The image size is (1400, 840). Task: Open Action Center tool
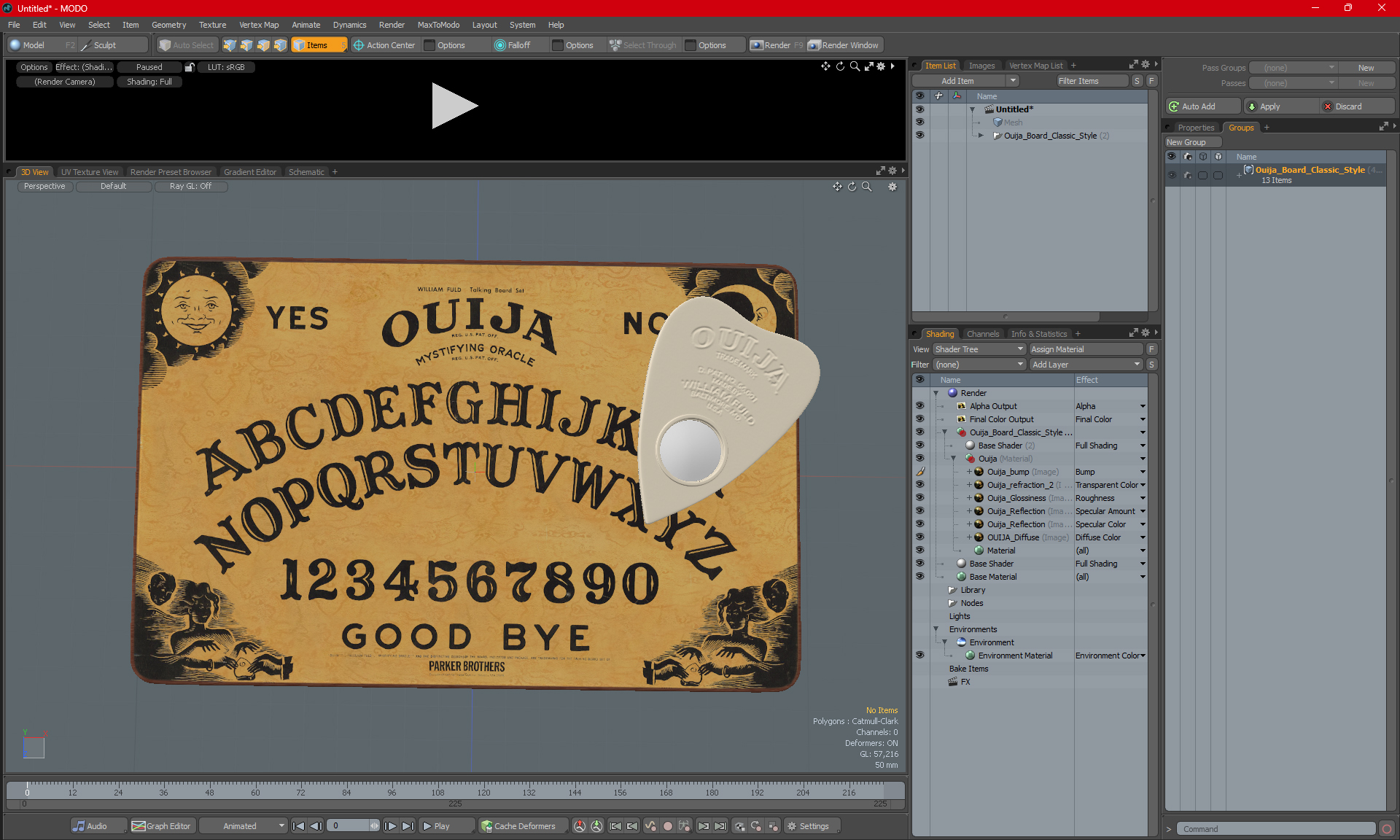(x=384, y=45)
